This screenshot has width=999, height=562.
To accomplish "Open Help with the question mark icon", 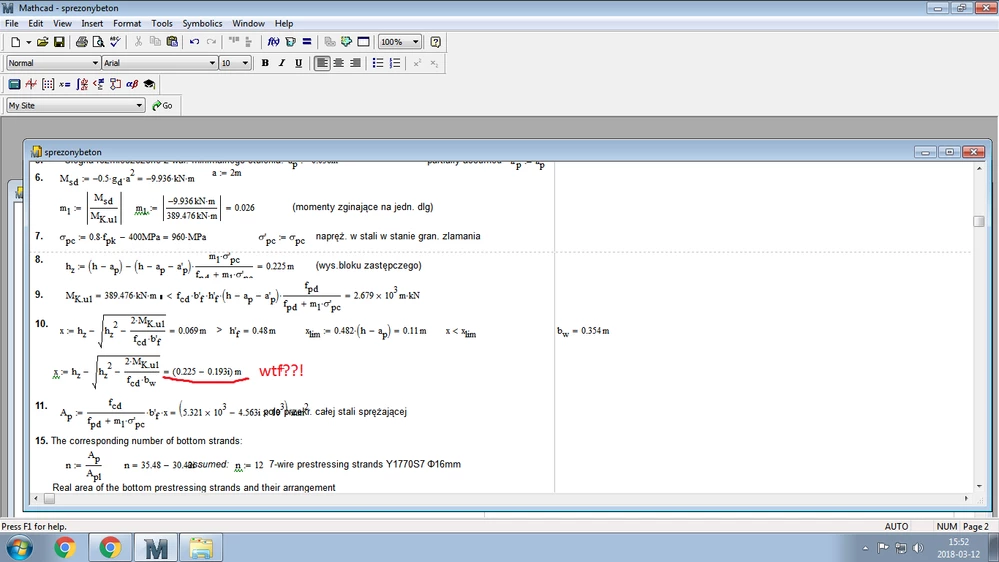I will coord(436,42).
